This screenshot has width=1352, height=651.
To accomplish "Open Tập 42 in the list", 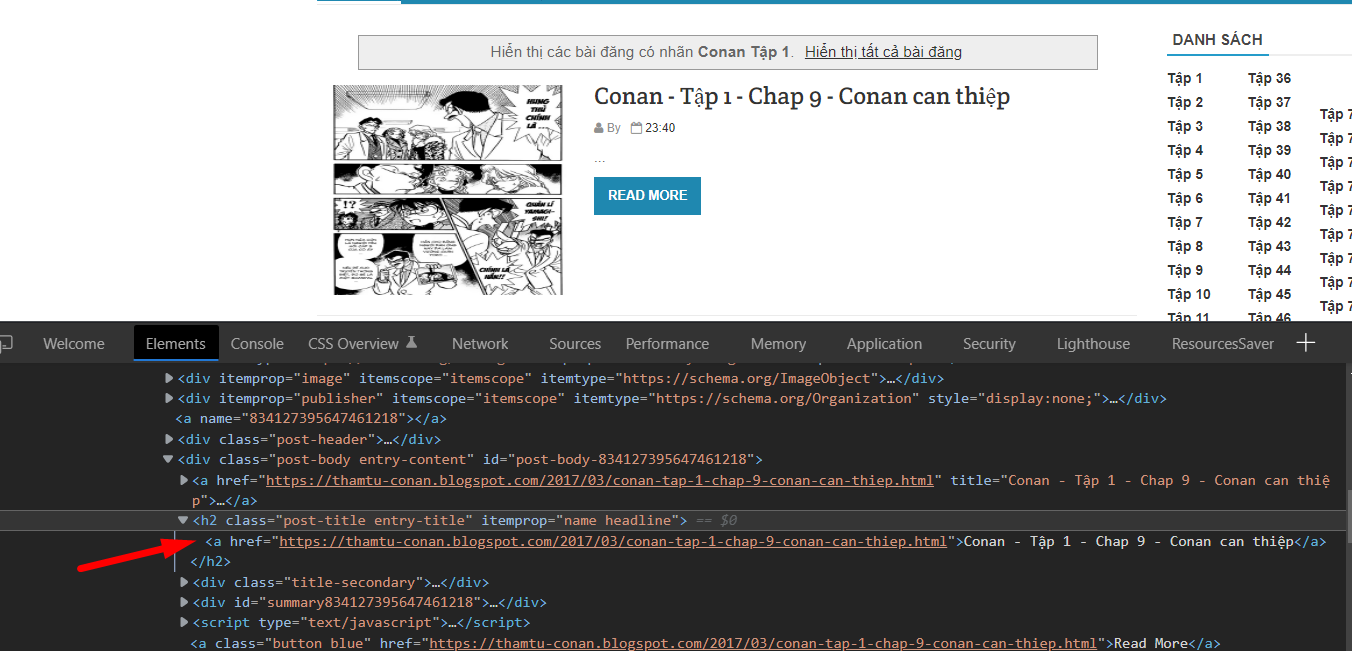I will [x=1269, y=222].
